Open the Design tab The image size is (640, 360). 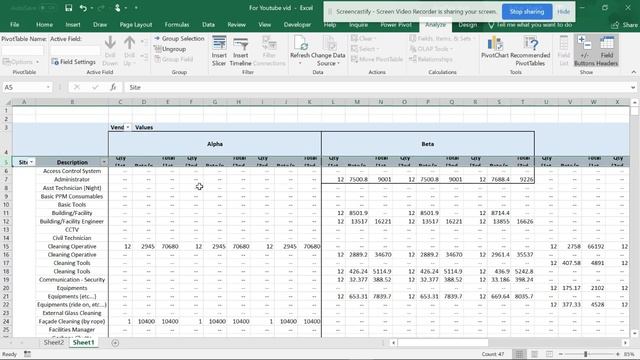pos(467,25)
